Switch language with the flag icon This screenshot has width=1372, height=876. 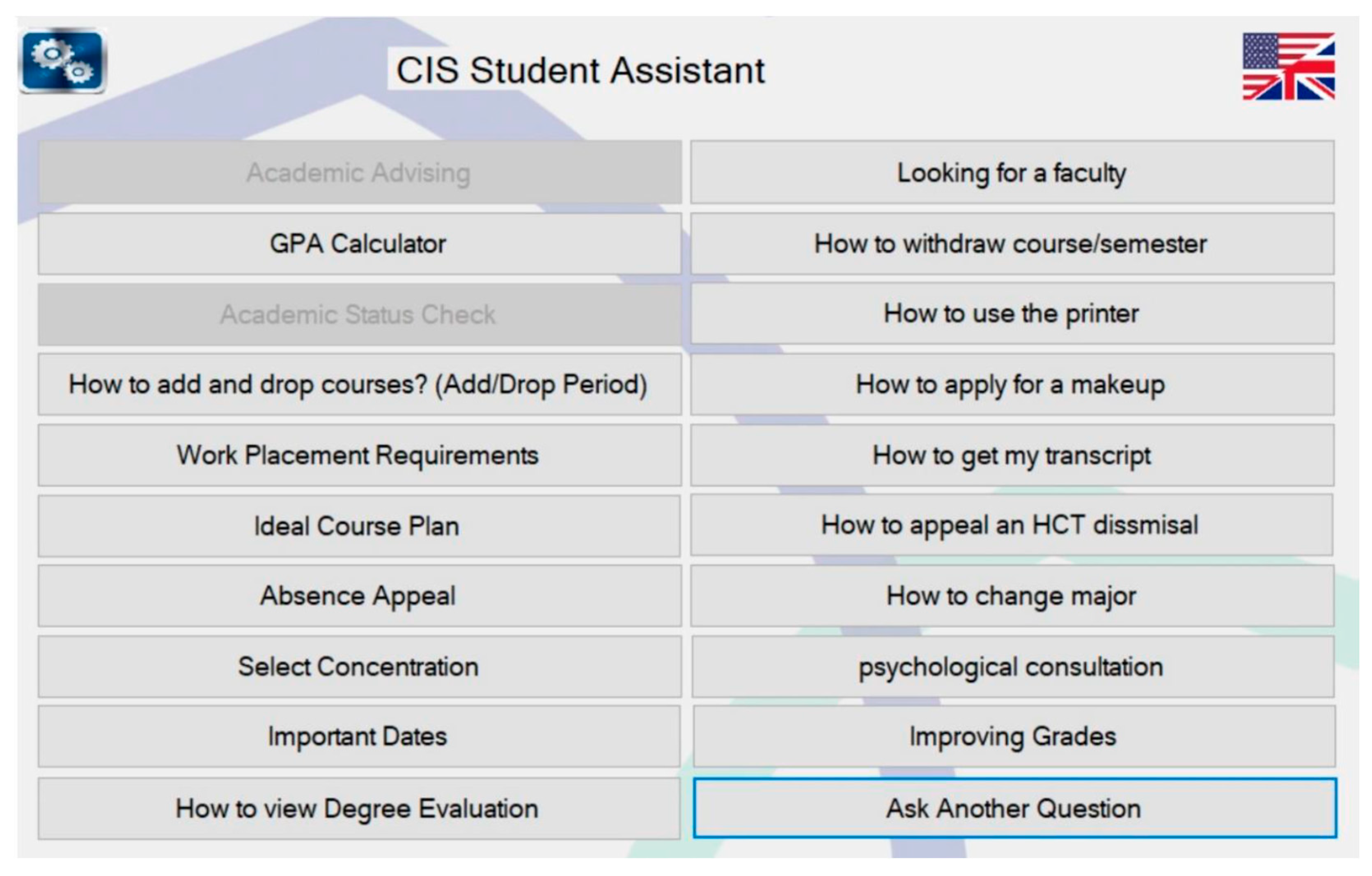pyautogui.click(x=1288, y=66)
